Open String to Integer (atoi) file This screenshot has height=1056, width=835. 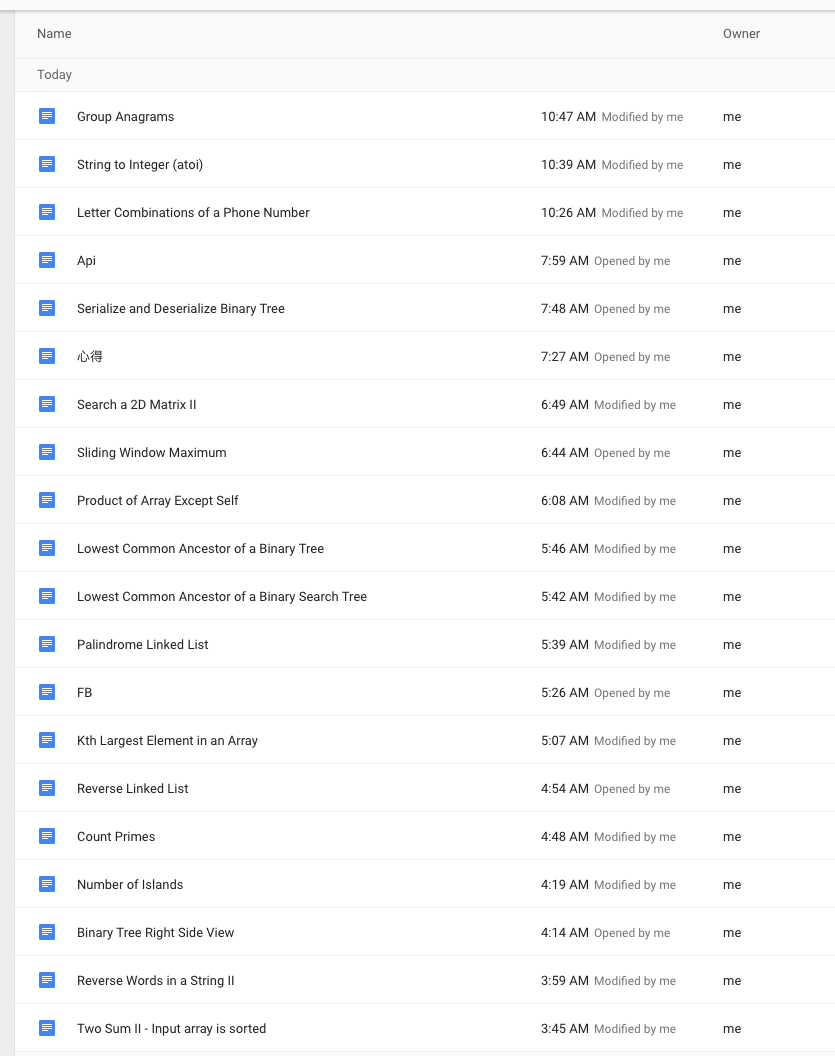(140, 164)
